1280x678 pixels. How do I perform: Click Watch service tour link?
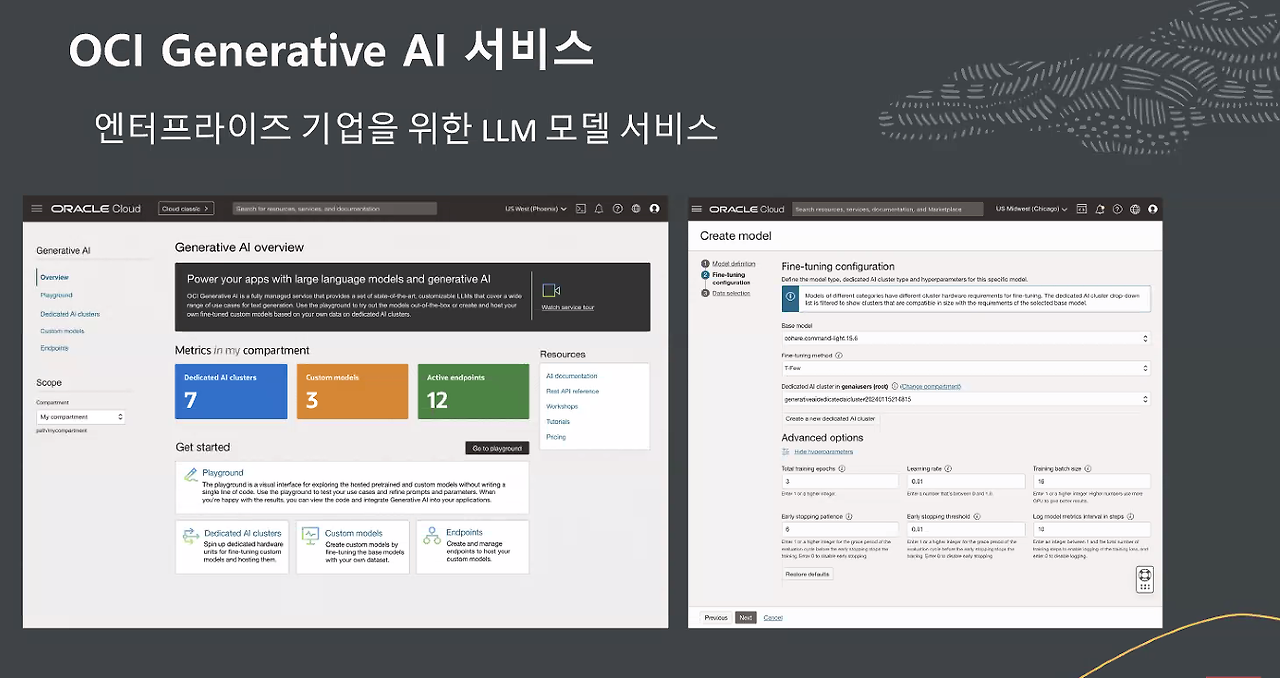pyautogui.click(x=568, y=307)
